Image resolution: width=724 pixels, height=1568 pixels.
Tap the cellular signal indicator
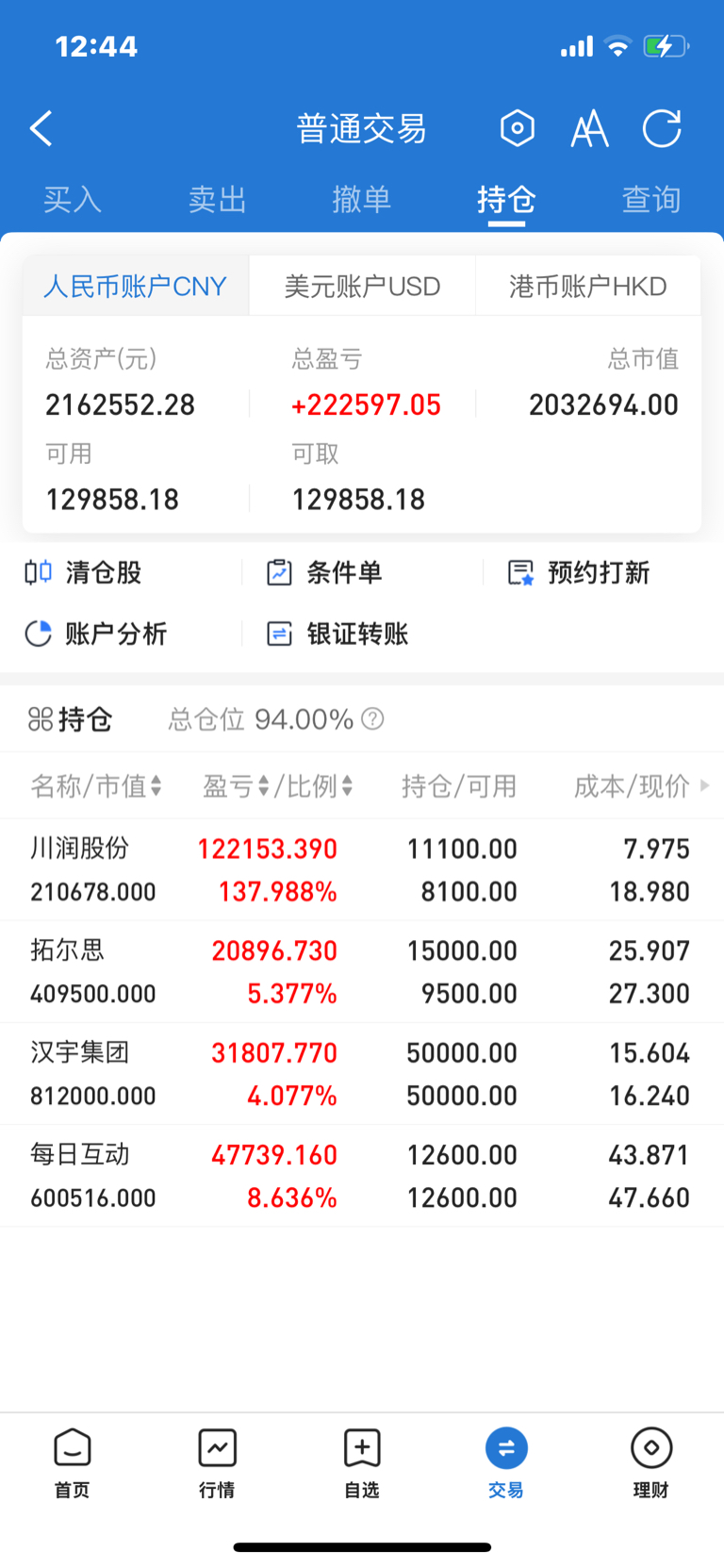point(577,46)
